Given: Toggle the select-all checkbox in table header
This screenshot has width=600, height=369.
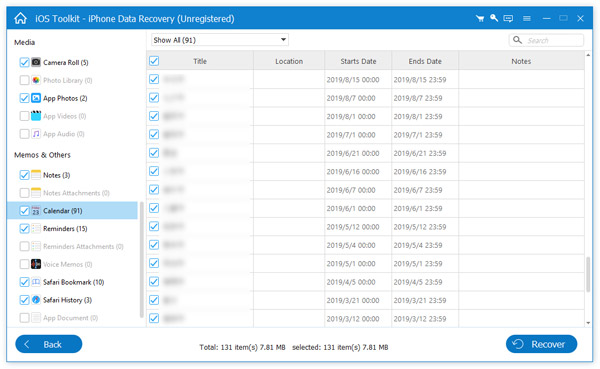Looking at the screenshot, I should coord(154,61).
